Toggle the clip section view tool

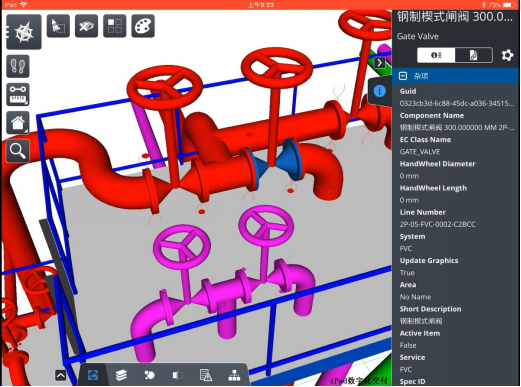click(177, 375)
